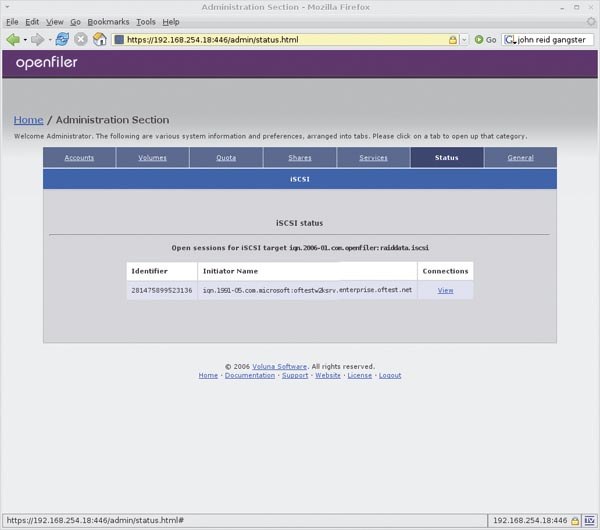Click the 192.168.254.18:446 status bar host
The image size is (600, 530).
tap(530, 520)
